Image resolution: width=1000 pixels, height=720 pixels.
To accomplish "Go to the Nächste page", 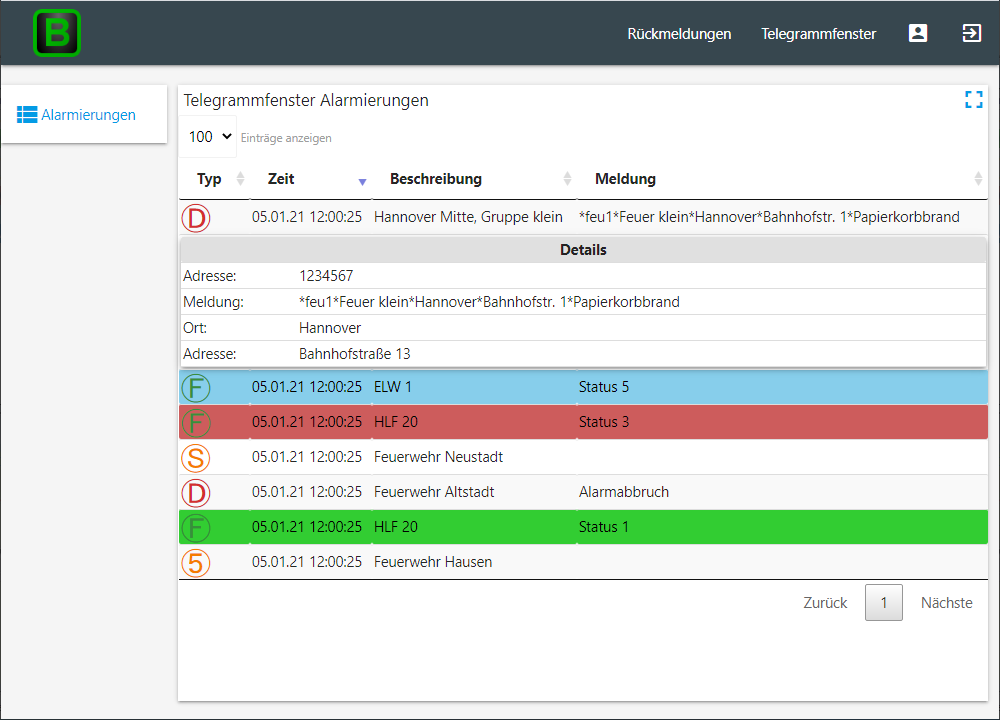I will (946, 603).
